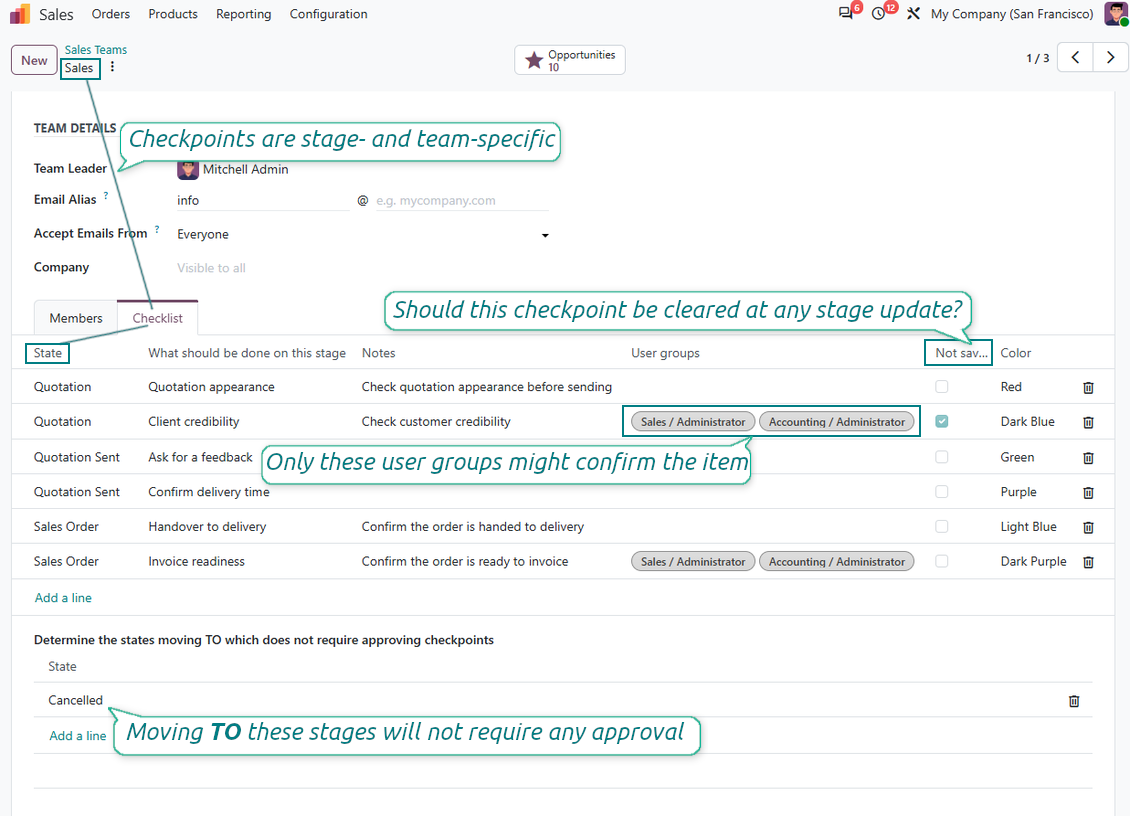Open the Orders menu

(x=110, y=14)
